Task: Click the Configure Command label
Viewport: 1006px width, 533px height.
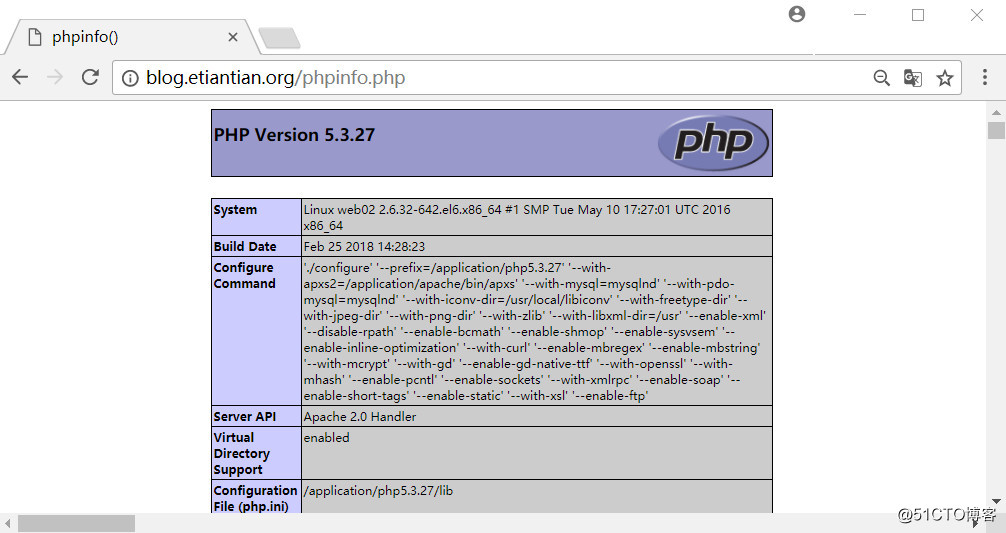Action: click(244, 275)
